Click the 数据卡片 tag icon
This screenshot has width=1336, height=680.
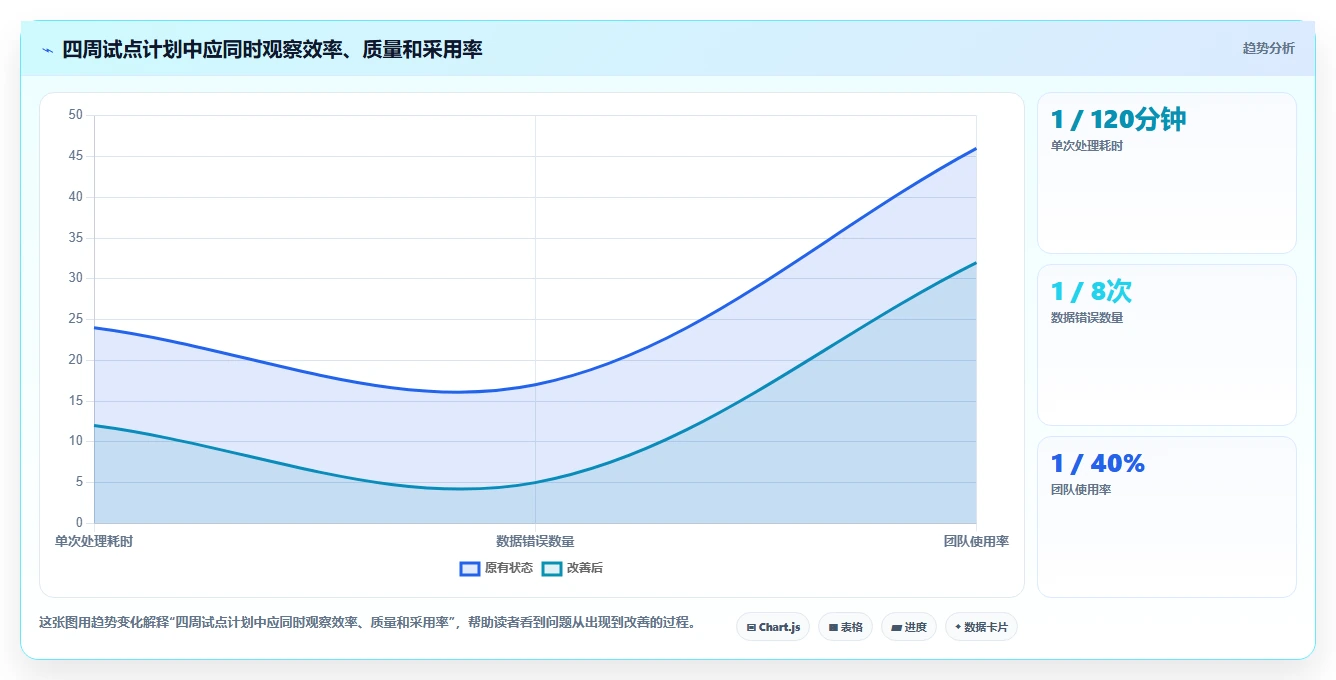point(958,628)
